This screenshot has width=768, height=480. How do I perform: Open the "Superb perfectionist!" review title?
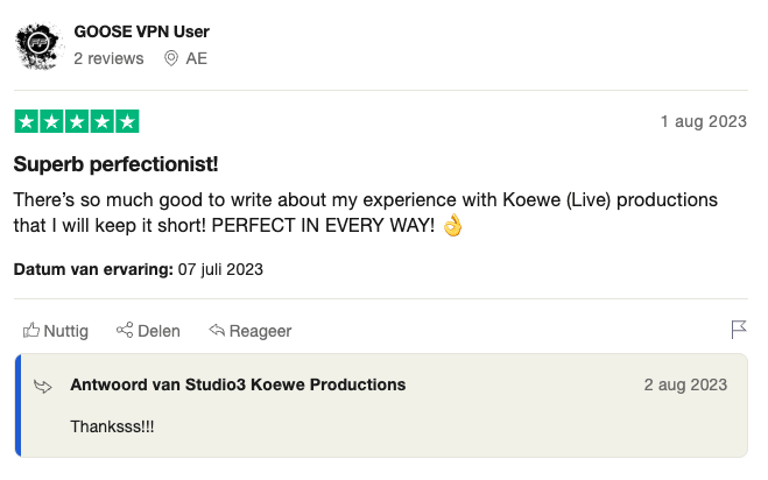click(116, 163)
